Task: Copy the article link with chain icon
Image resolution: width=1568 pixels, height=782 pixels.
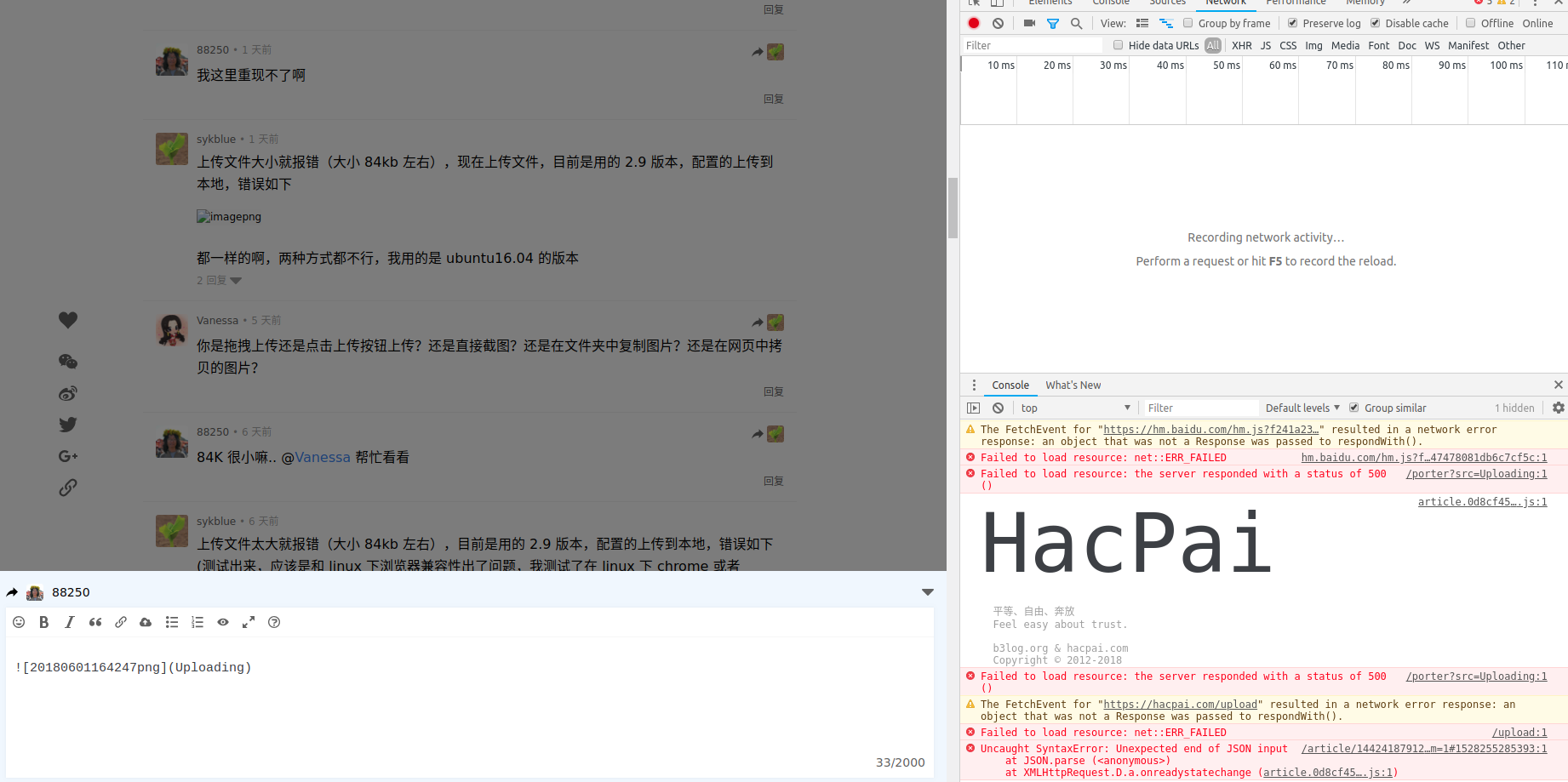Action: click(68, 488)
